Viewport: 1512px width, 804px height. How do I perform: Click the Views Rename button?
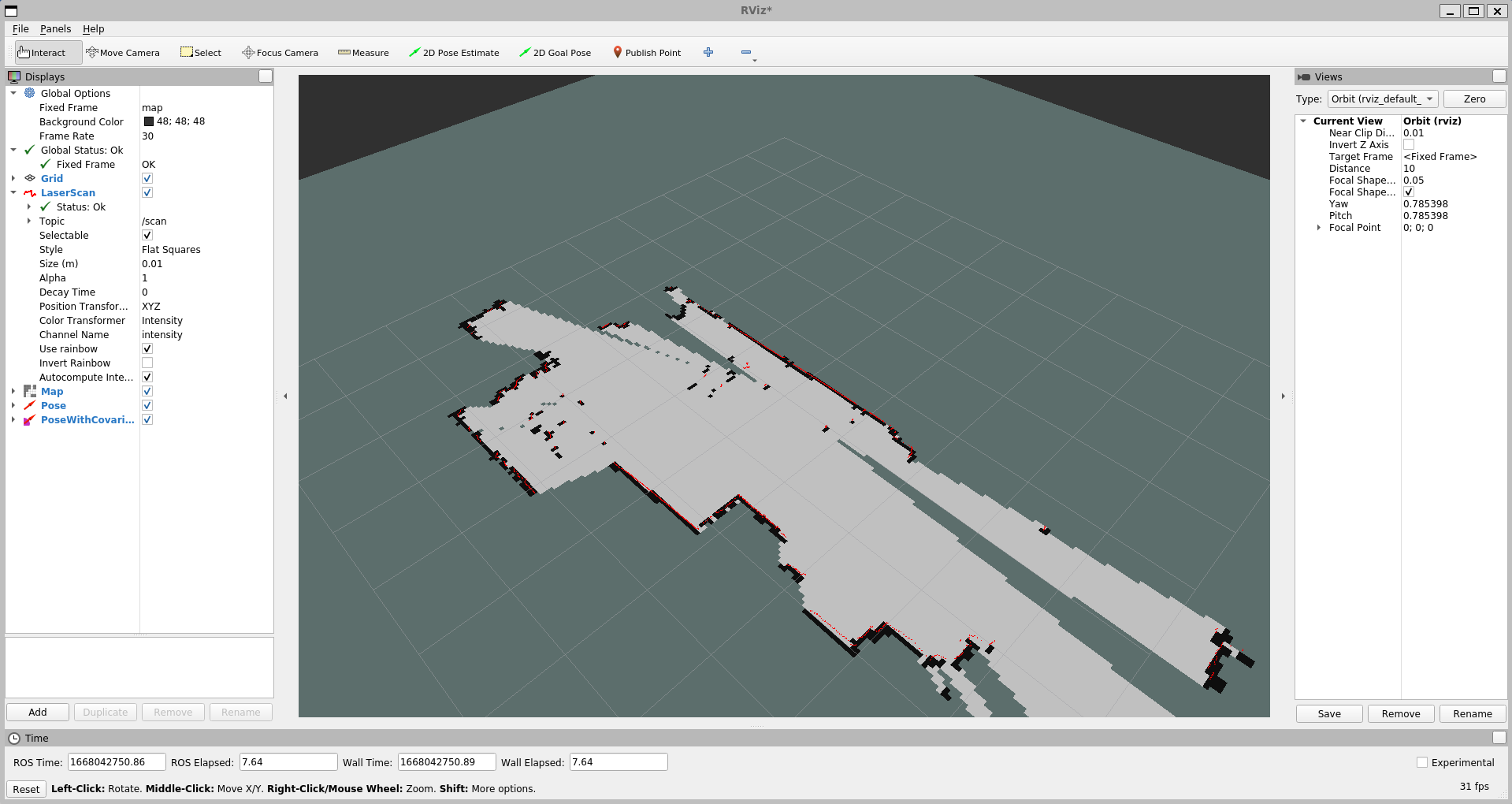click(1473, 713)
